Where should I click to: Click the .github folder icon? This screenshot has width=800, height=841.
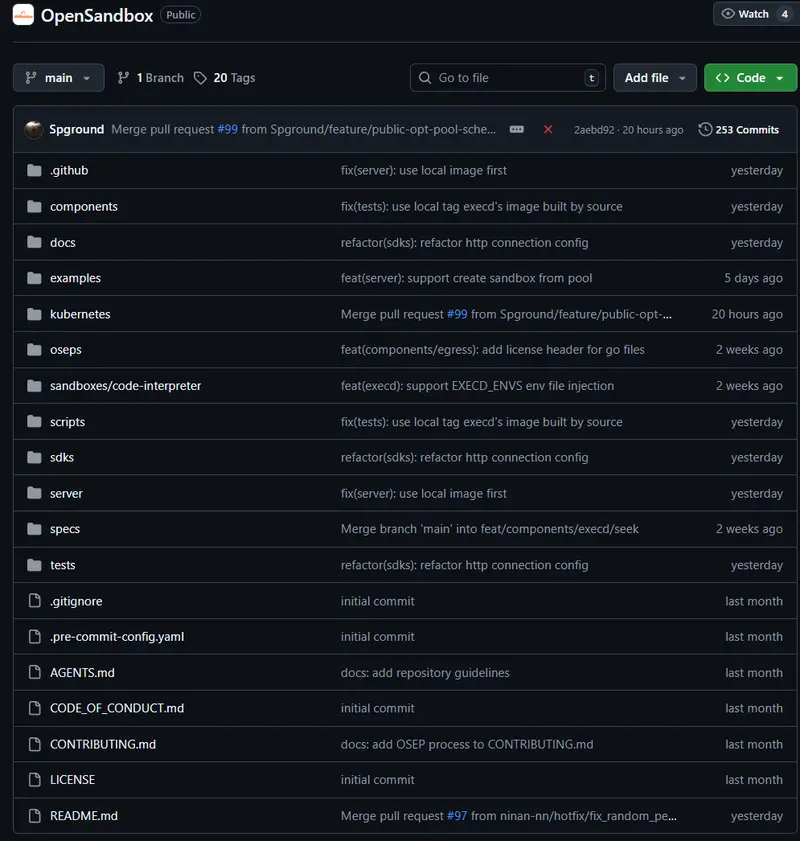coord(34,170)
